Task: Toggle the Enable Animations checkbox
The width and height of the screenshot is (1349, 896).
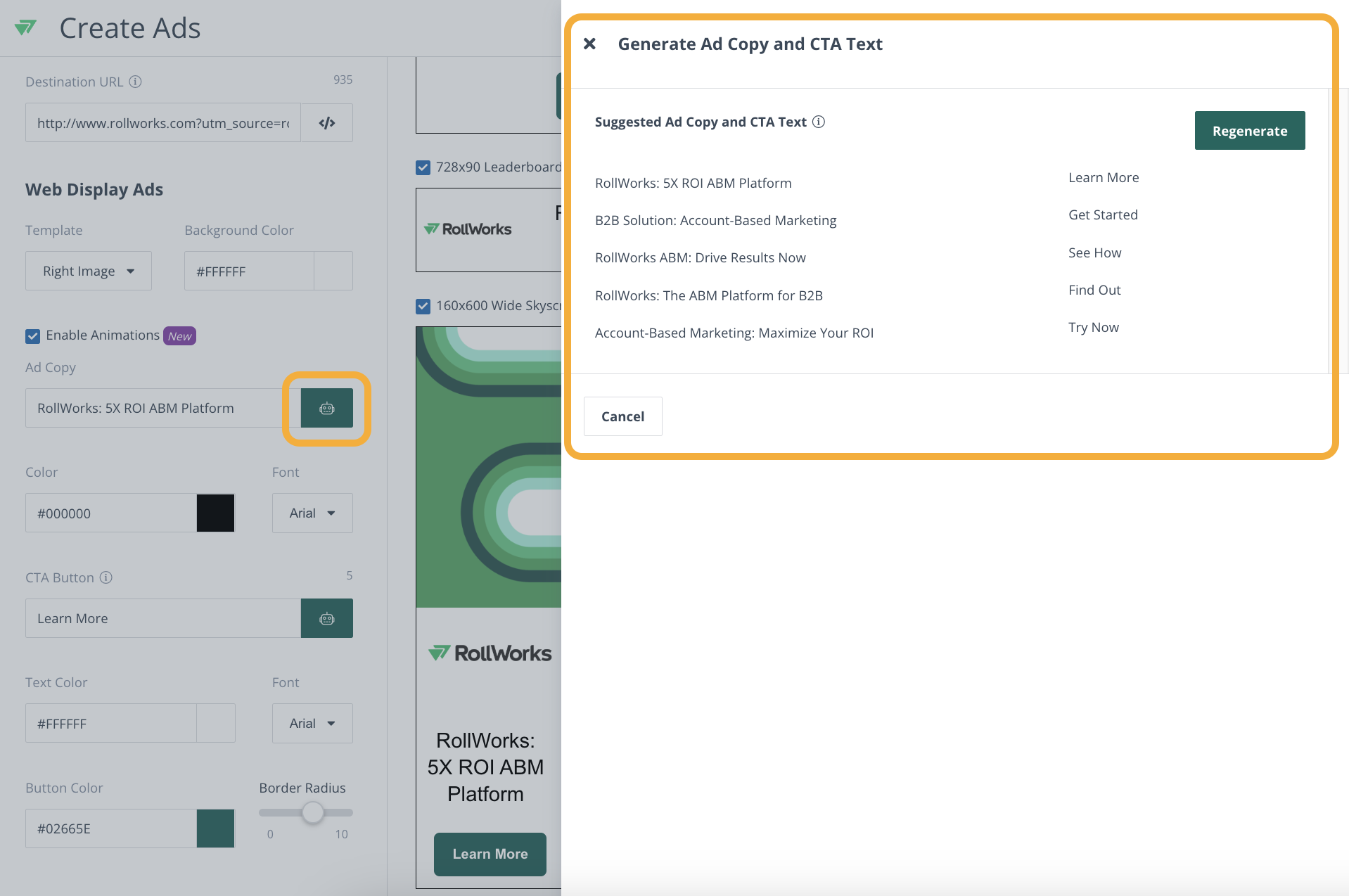Action: (32, 335)
